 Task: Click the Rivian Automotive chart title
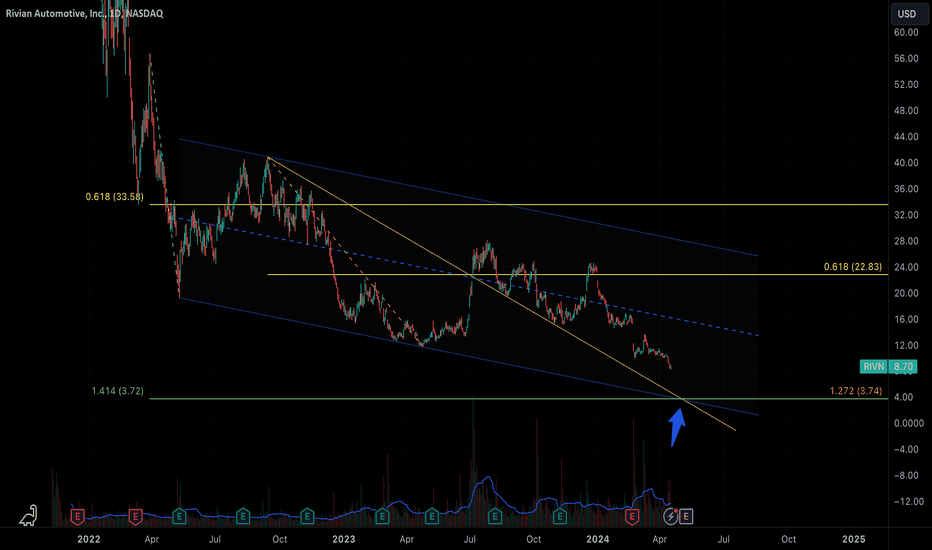pos(84,13)
